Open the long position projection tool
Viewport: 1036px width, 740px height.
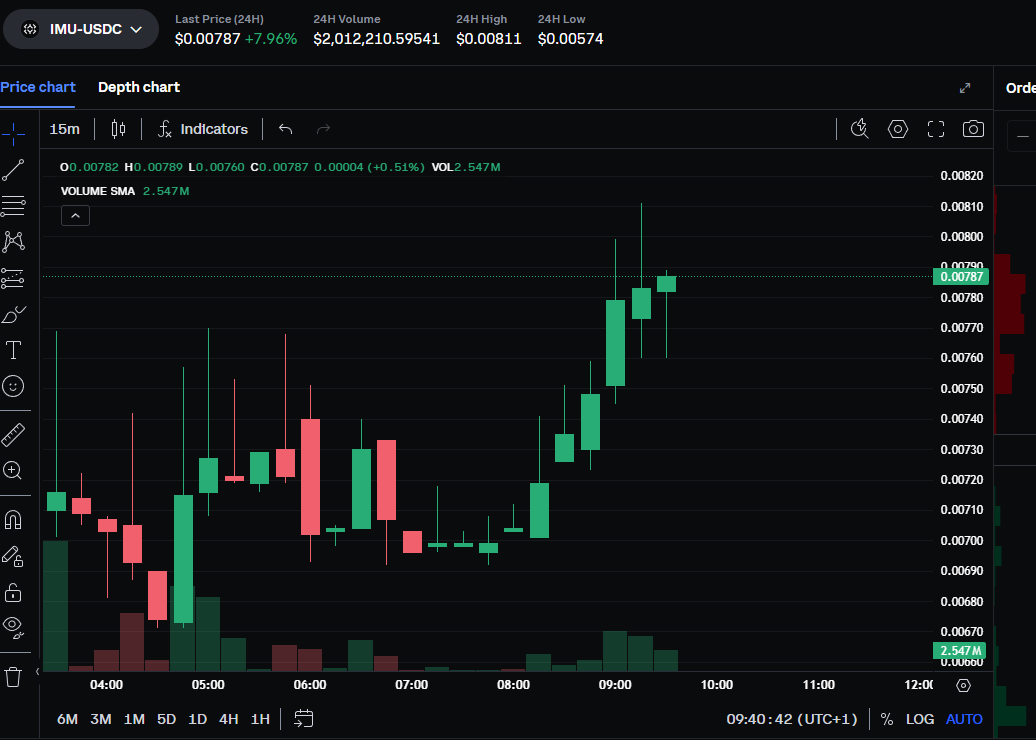click(x=13, y=278)
